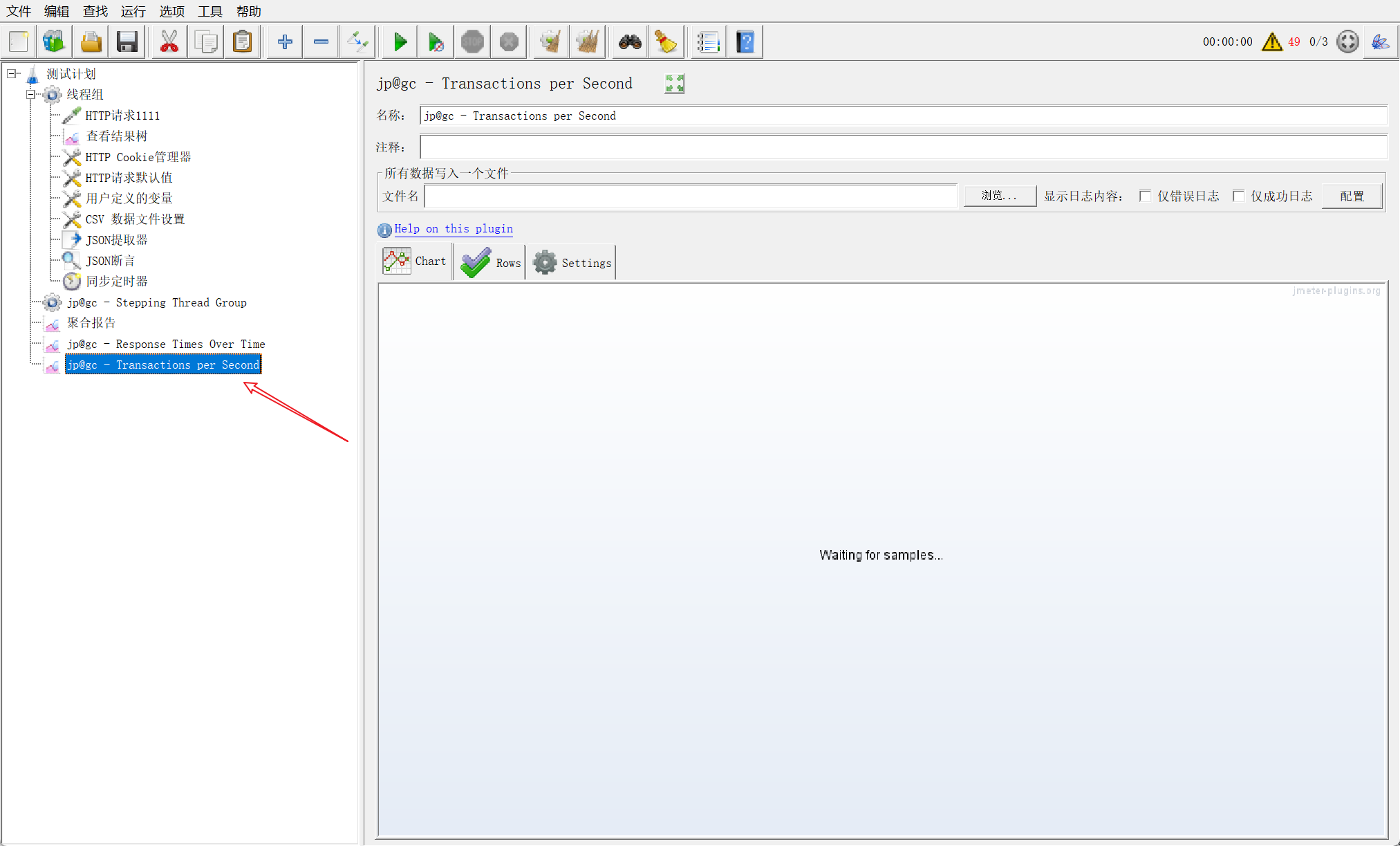Image resolution: width=1400 pixels, height=846 pixels.
Task: Click the 配置 configure button
Action: [1352, 196]
